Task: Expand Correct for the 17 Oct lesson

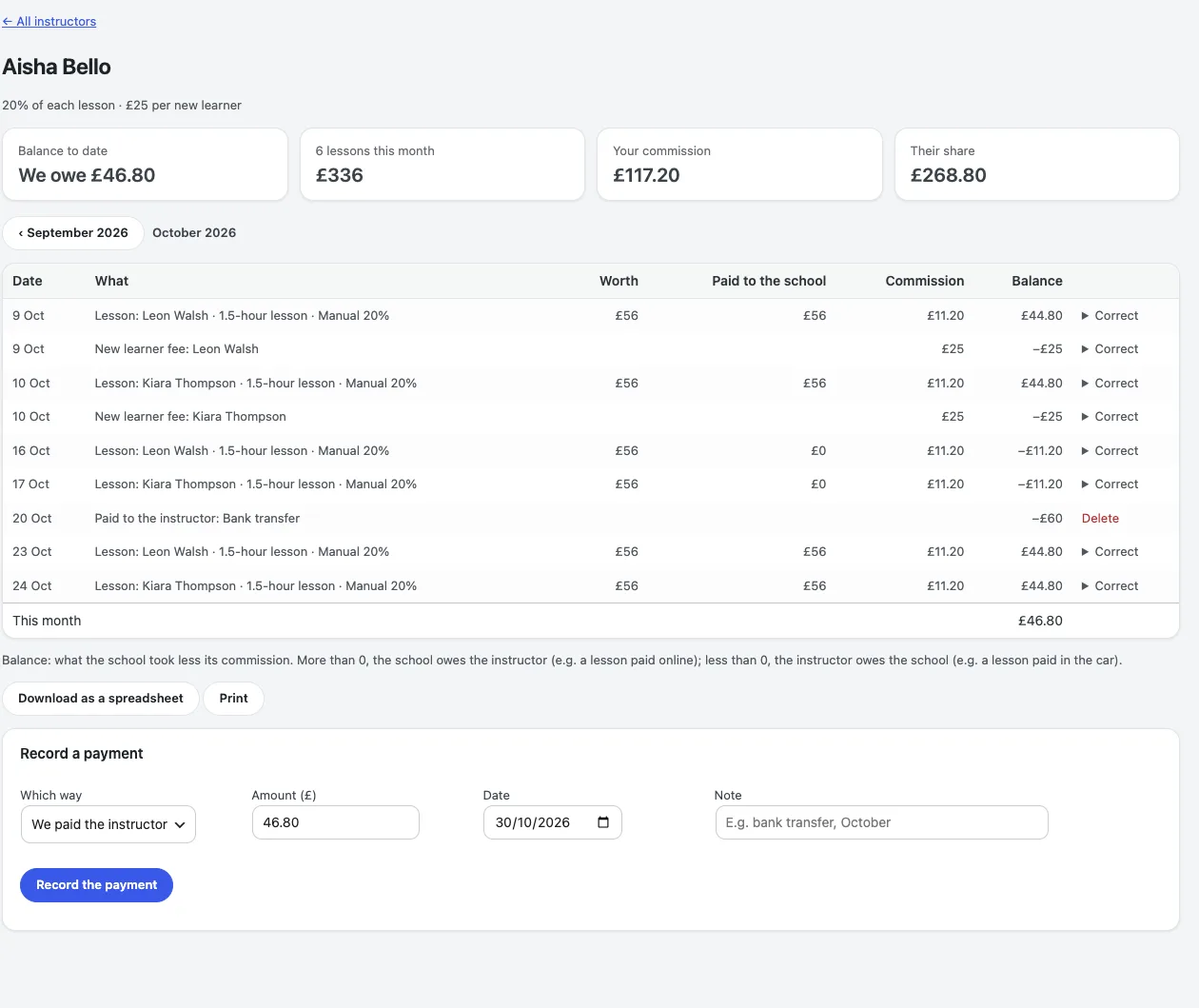Action: point(1110,484)
